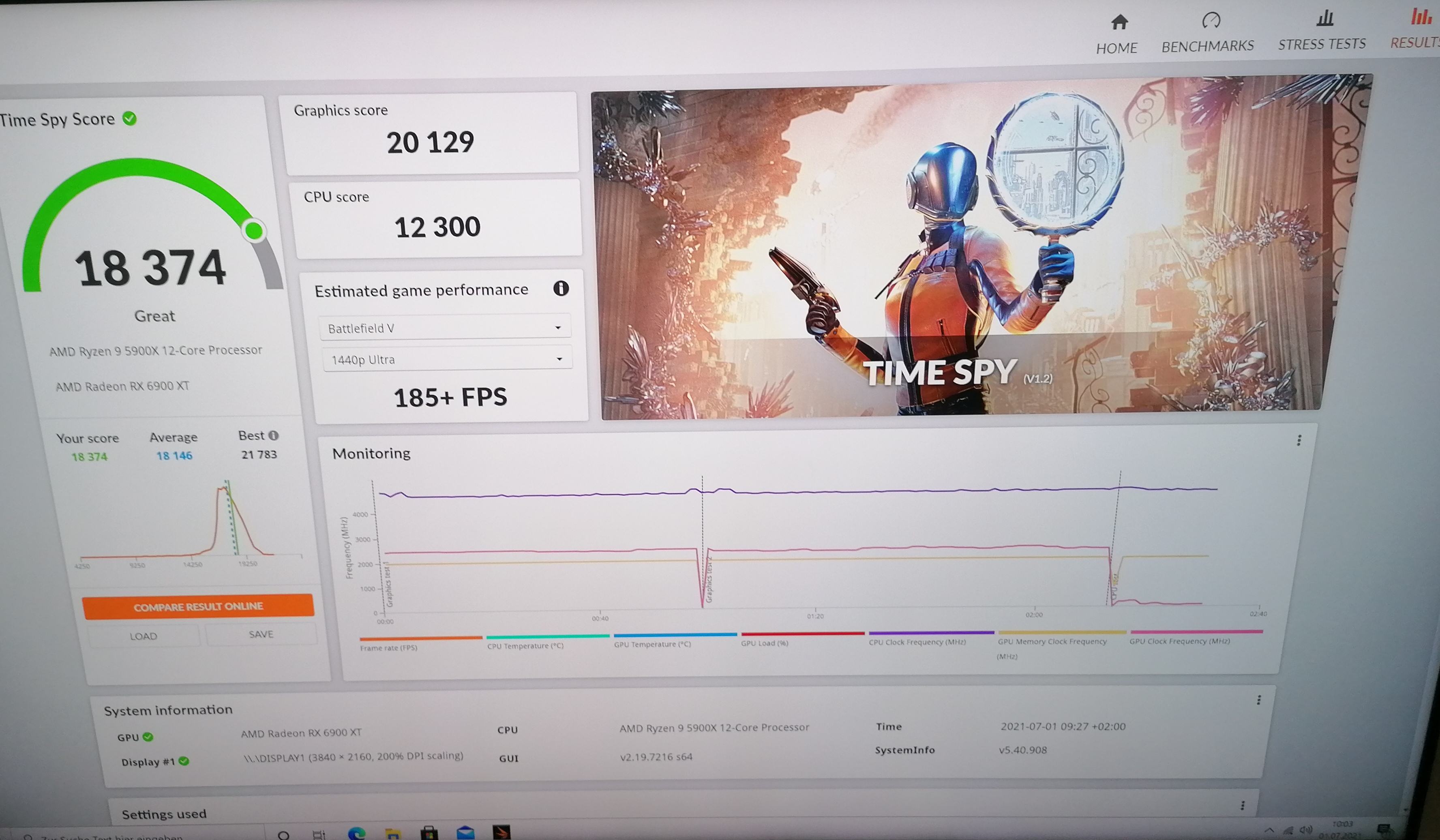This screenshot has height=840, width=1440.
Task: Click the SystemInfo version v5.40.908
Action: tap(1023, 750)
